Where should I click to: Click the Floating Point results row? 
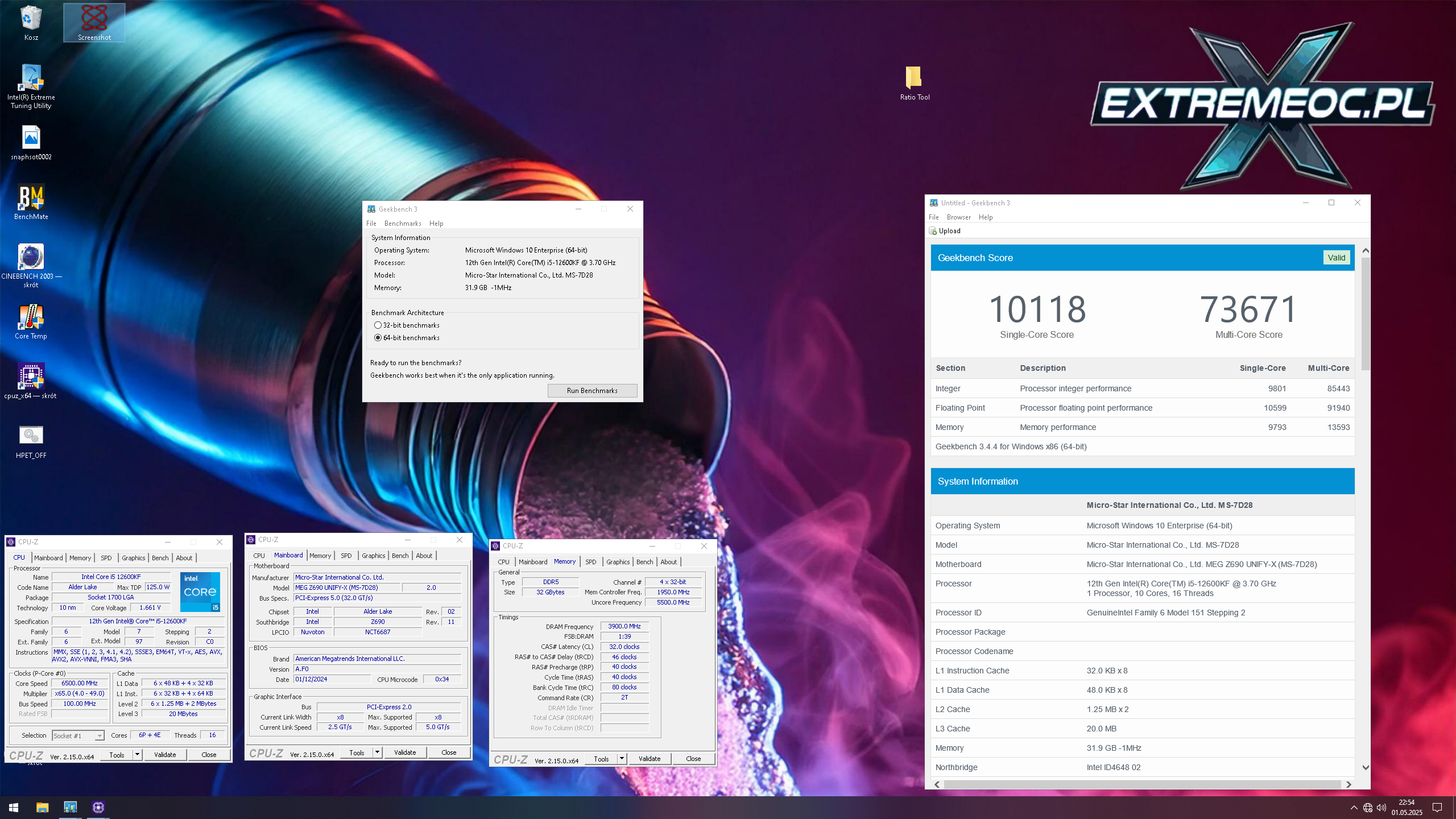(1143, 408)
